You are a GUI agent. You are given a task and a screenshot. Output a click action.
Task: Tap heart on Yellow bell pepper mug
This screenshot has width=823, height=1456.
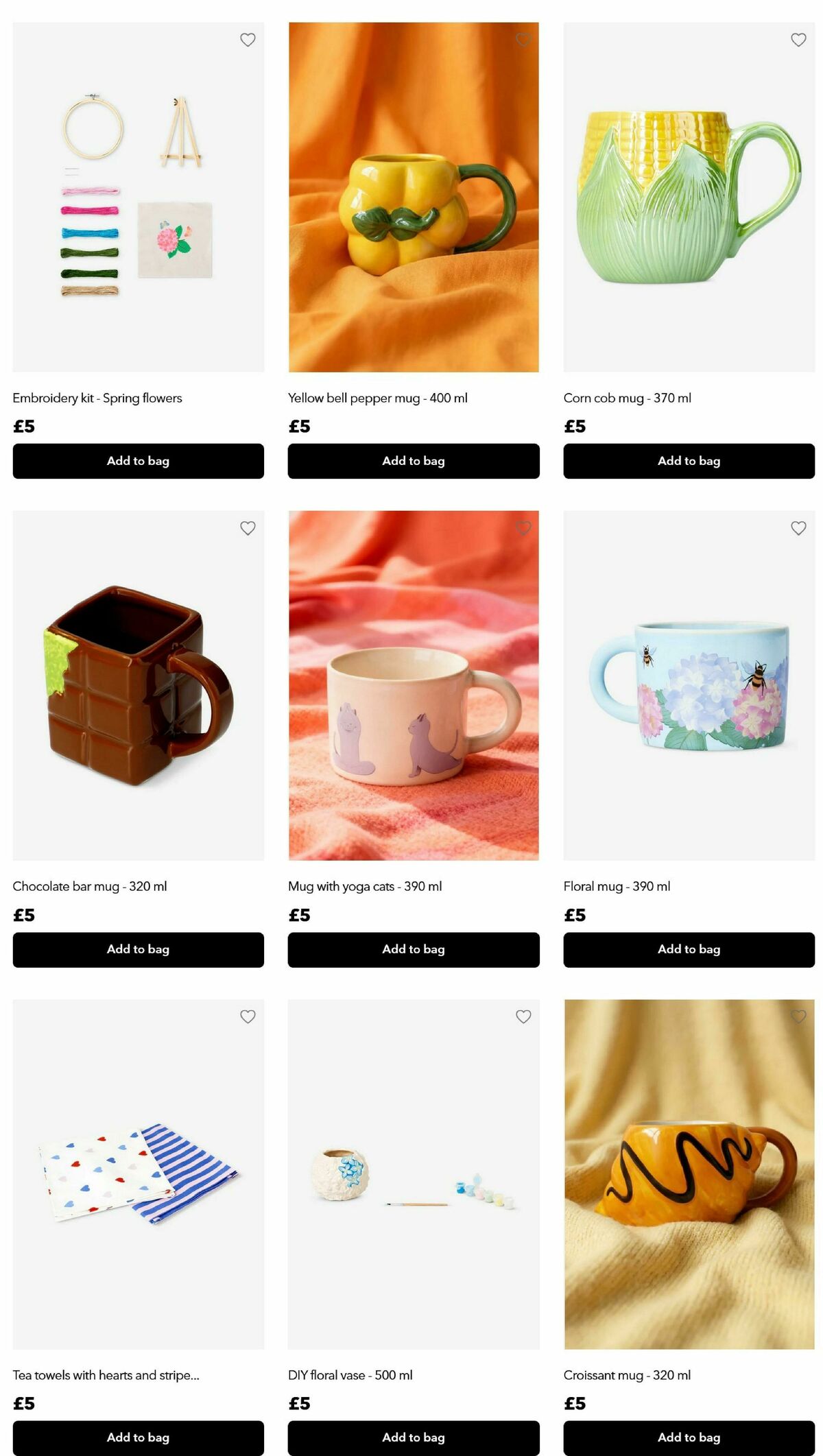click(x=523, y=40)
